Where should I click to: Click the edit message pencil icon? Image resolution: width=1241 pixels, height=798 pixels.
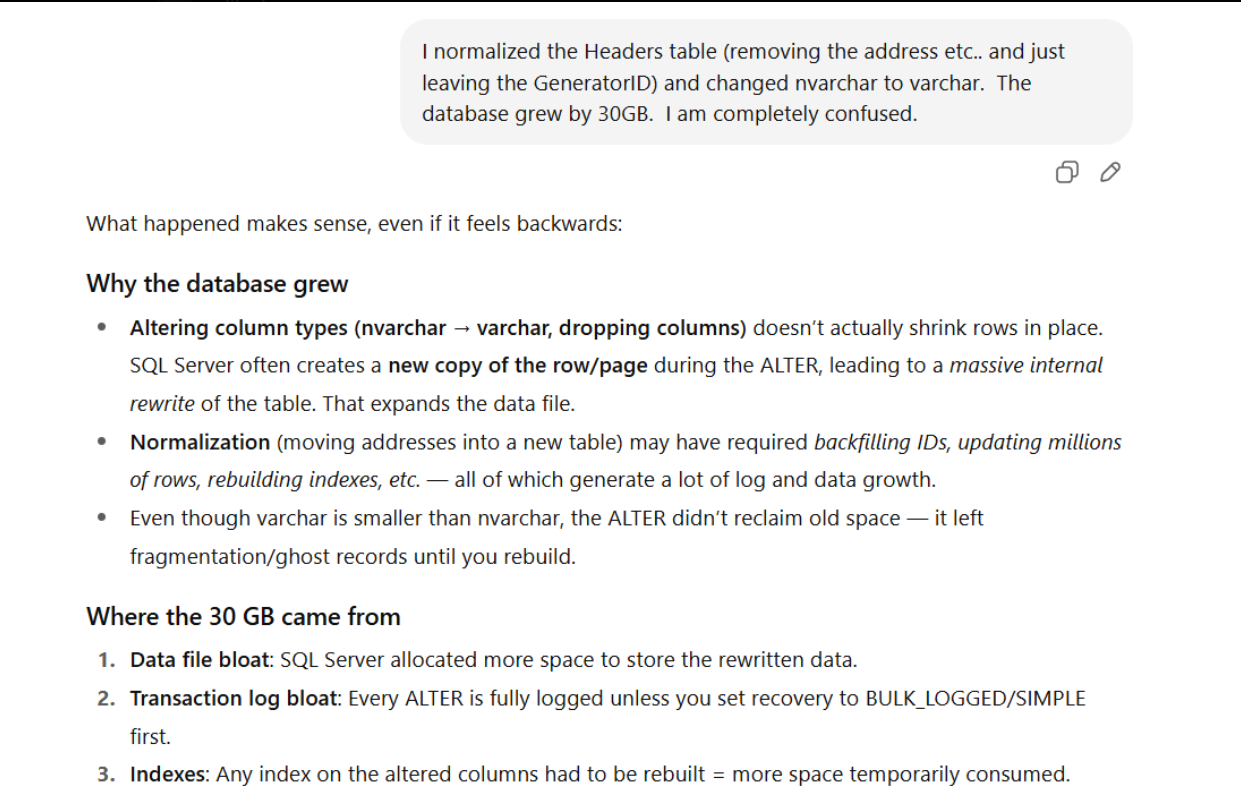pyautogui.click(x=1109, y=173)
